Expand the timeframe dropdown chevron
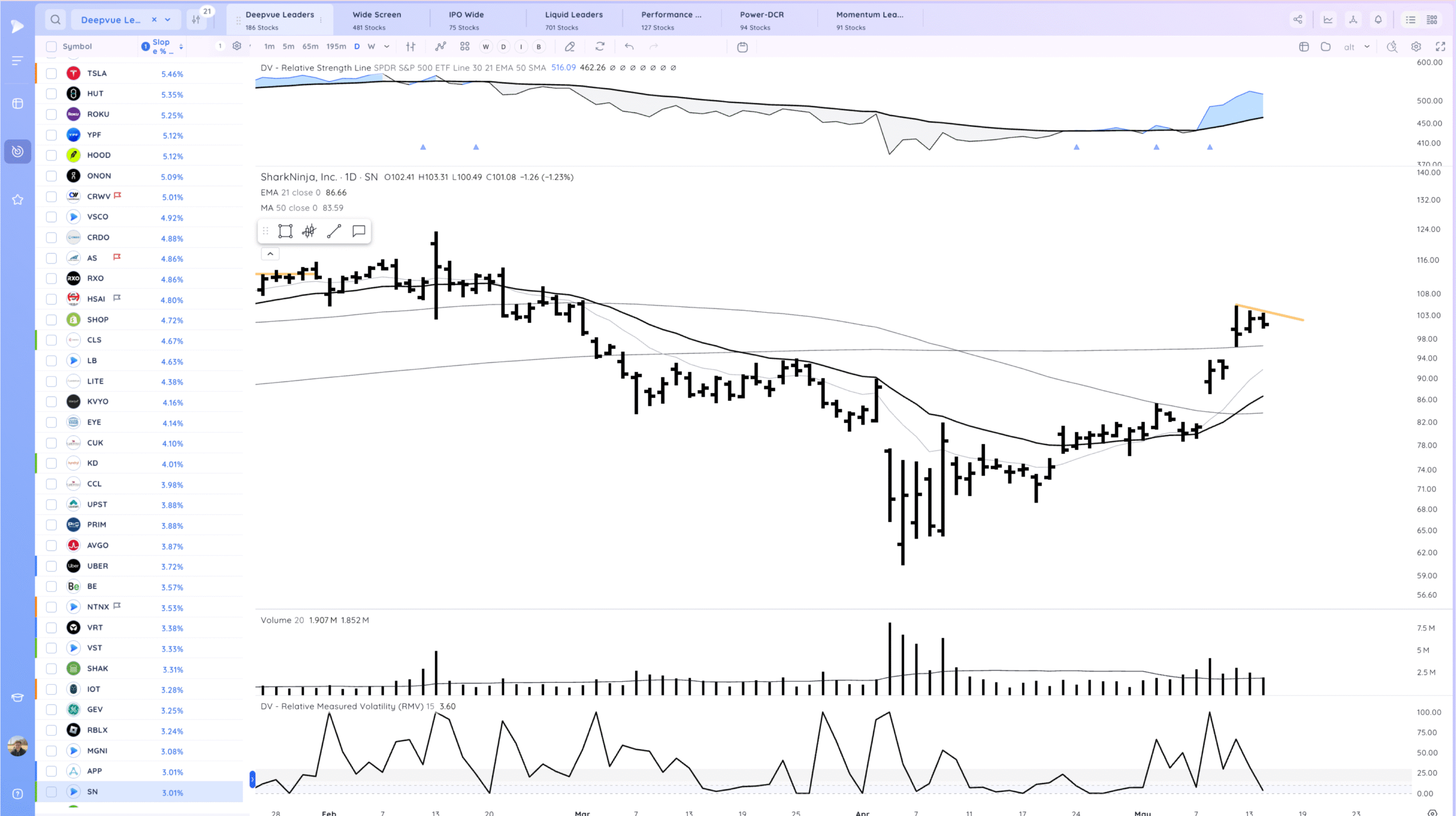The image size is (1456, 816). [x=387, y=47]
